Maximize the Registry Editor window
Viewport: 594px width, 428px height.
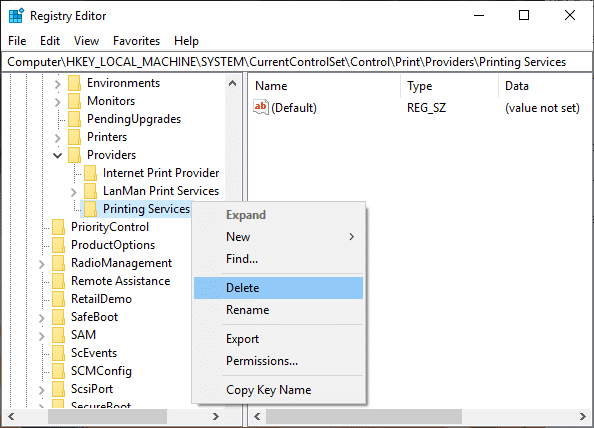(524, 16)
